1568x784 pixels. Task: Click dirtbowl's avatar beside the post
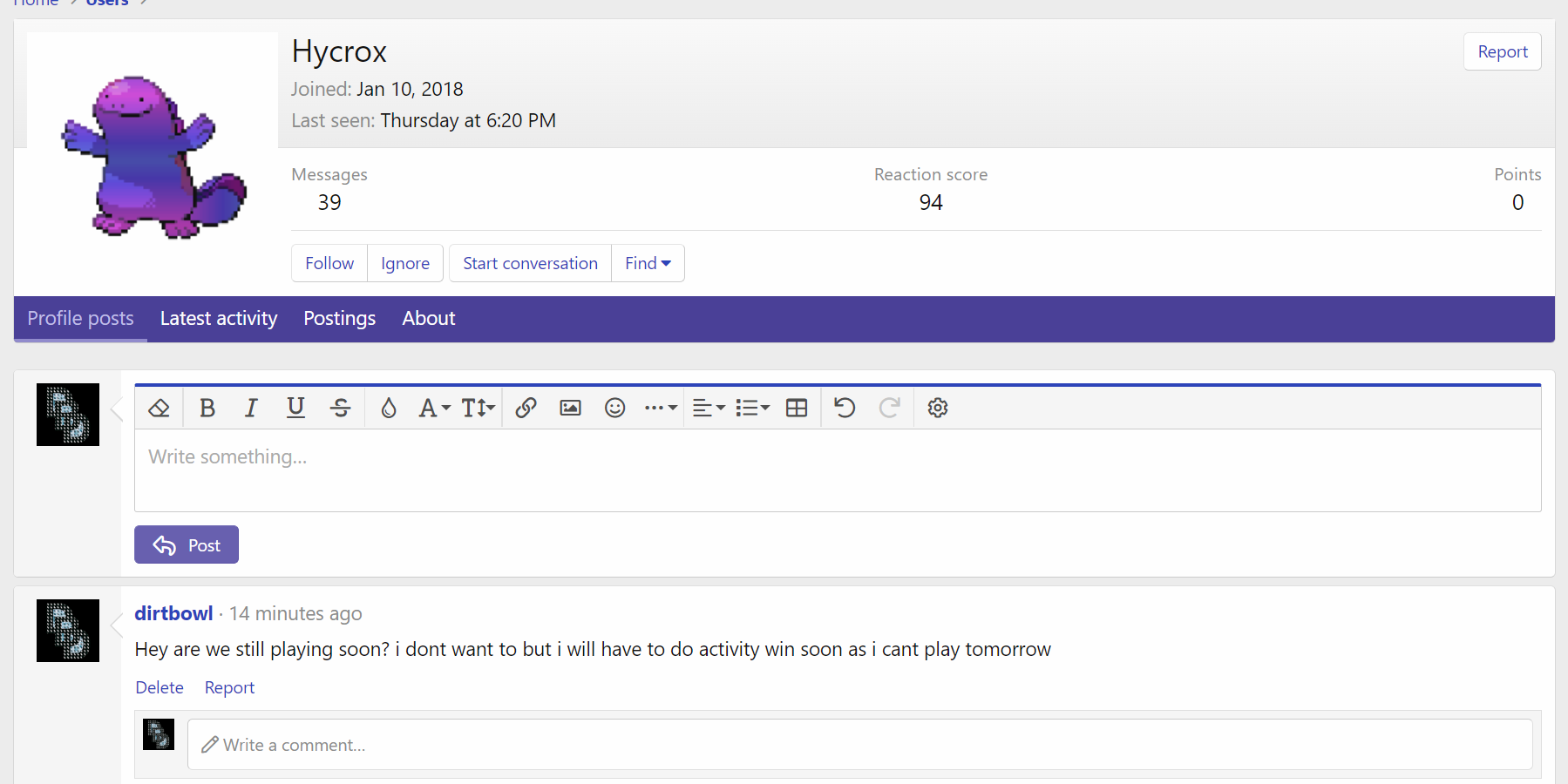68,631
